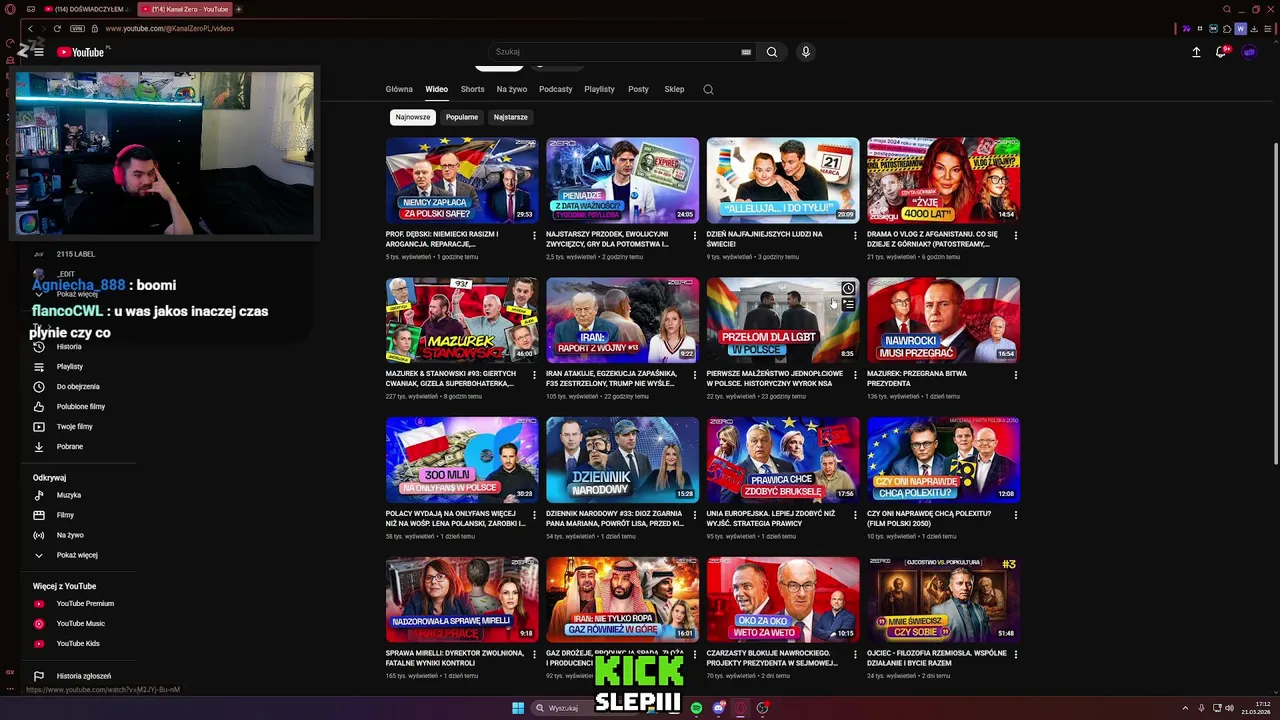1280x720 pixels.
Task: Start voice search with the microphone icon
Action: (x=805, y=52)
